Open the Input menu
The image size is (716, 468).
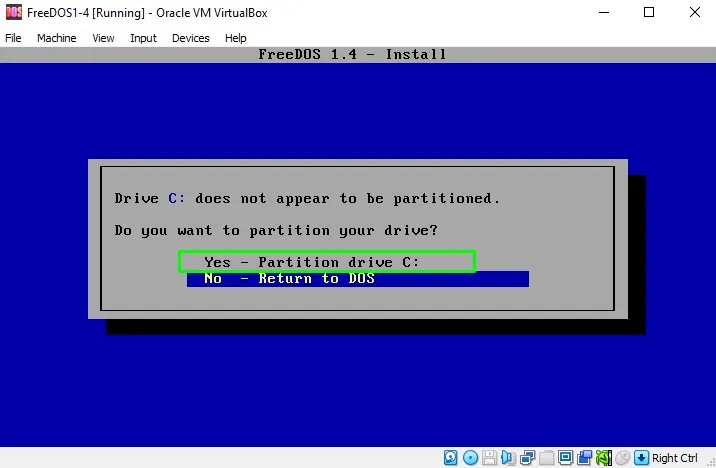click(x=143, y=38)
